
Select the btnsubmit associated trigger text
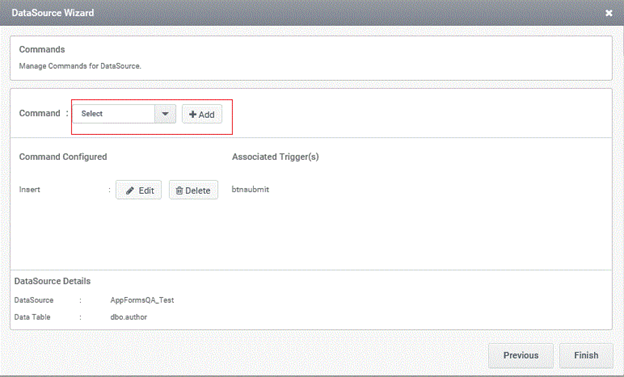(x=250, y=189)
